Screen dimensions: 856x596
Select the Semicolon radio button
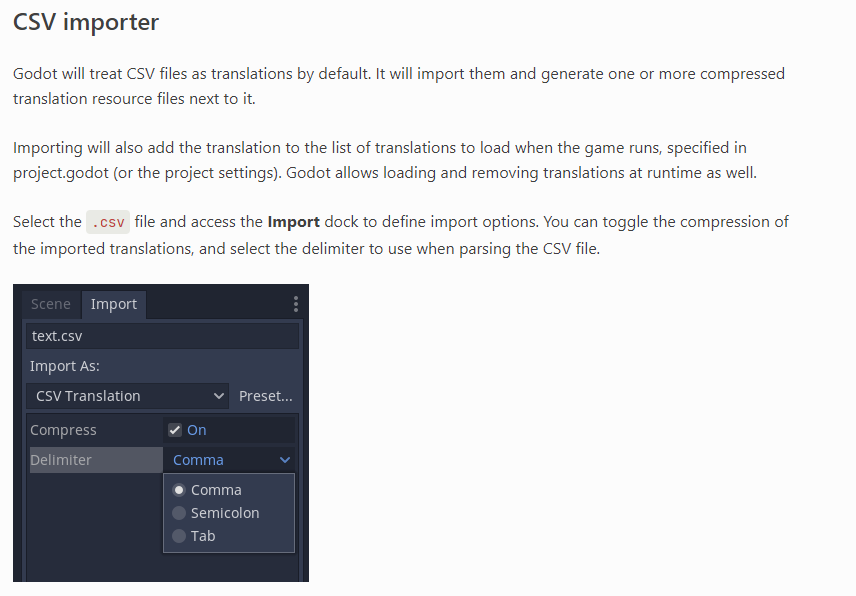point(180,512)
